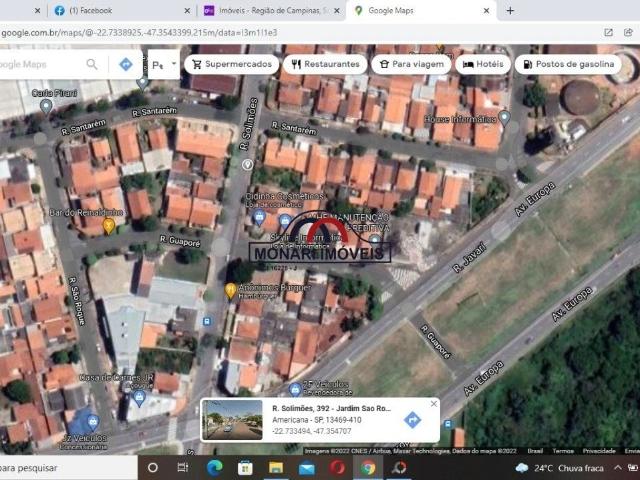Click the Anônimos Burguer restaurant pin
640x480 pixels.
coord(231,291)
